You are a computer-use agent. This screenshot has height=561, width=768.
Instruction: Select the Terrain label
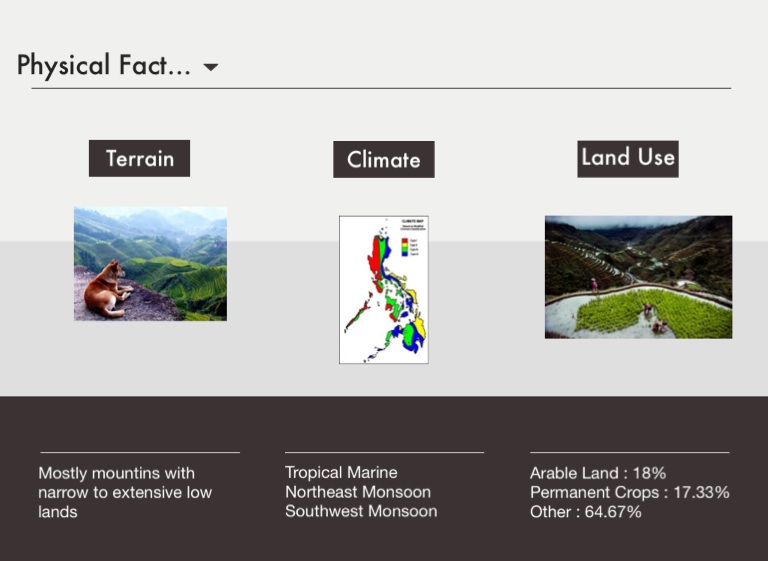point(139,158)
